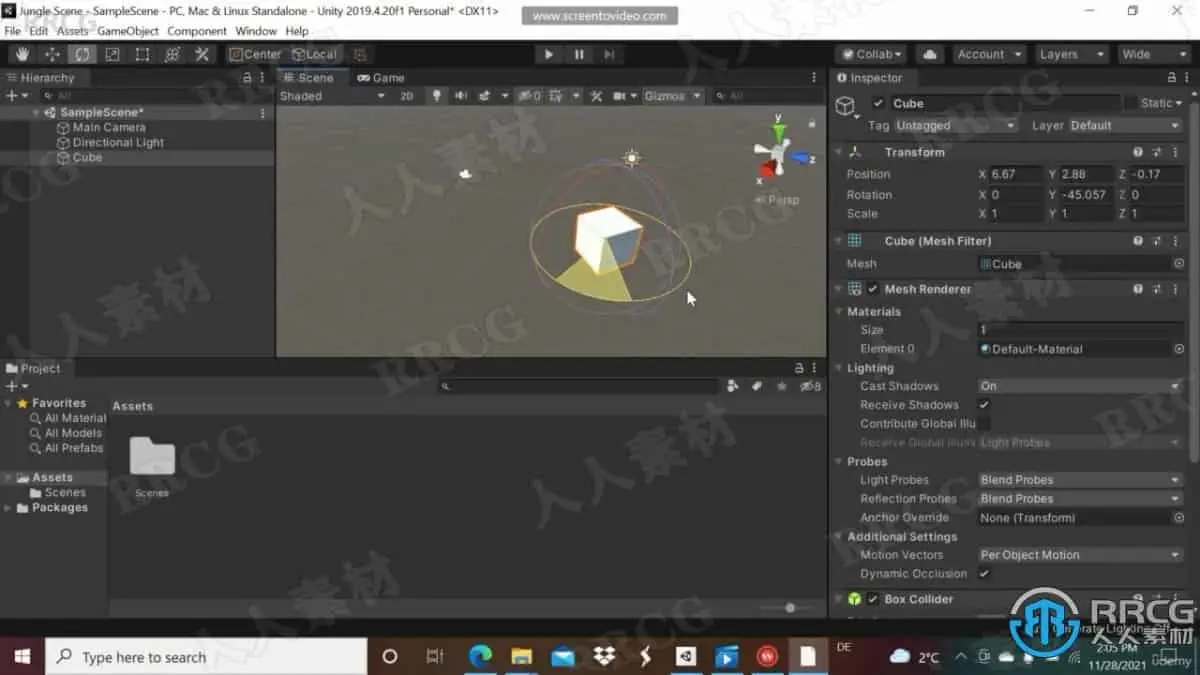Open the GameObject menu
1200x675 pixels.
click(x=128, y=31)
